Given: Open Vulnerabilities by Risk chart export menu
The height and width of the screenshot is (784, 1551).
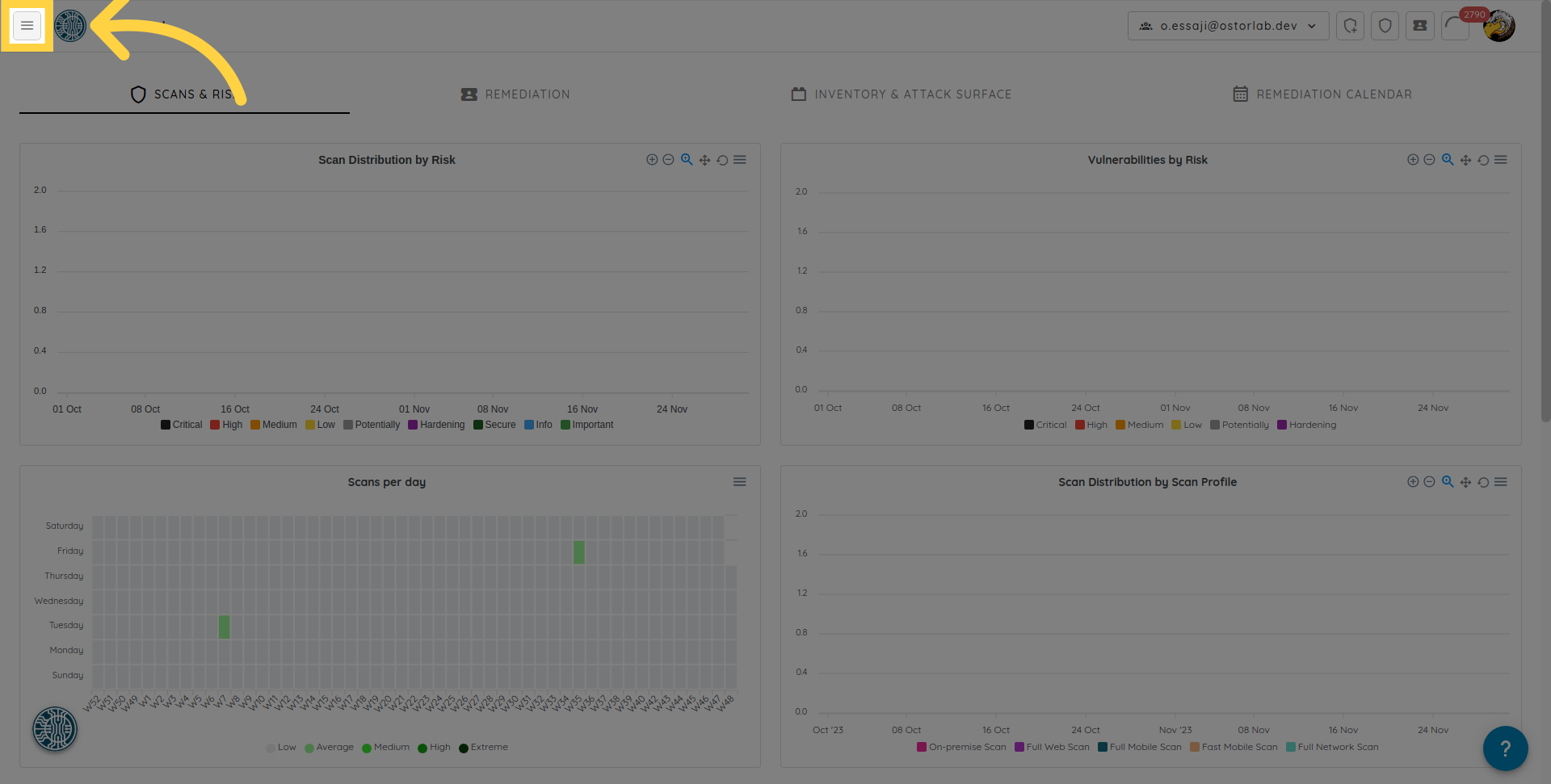Looking at the screenshot, I should coord(1501,160).
